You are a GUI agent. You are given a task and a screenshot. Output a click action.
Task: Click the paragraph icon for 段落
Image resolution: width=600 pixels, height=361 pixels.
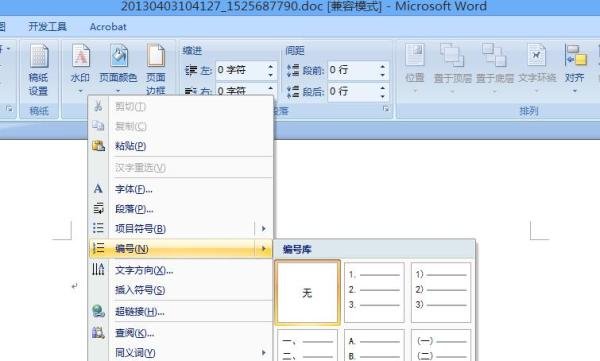click(98, 208)
